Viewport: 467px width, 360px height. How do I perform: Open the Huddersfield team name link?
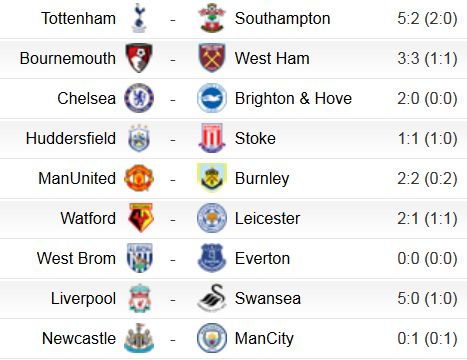(x=71, y=138)
